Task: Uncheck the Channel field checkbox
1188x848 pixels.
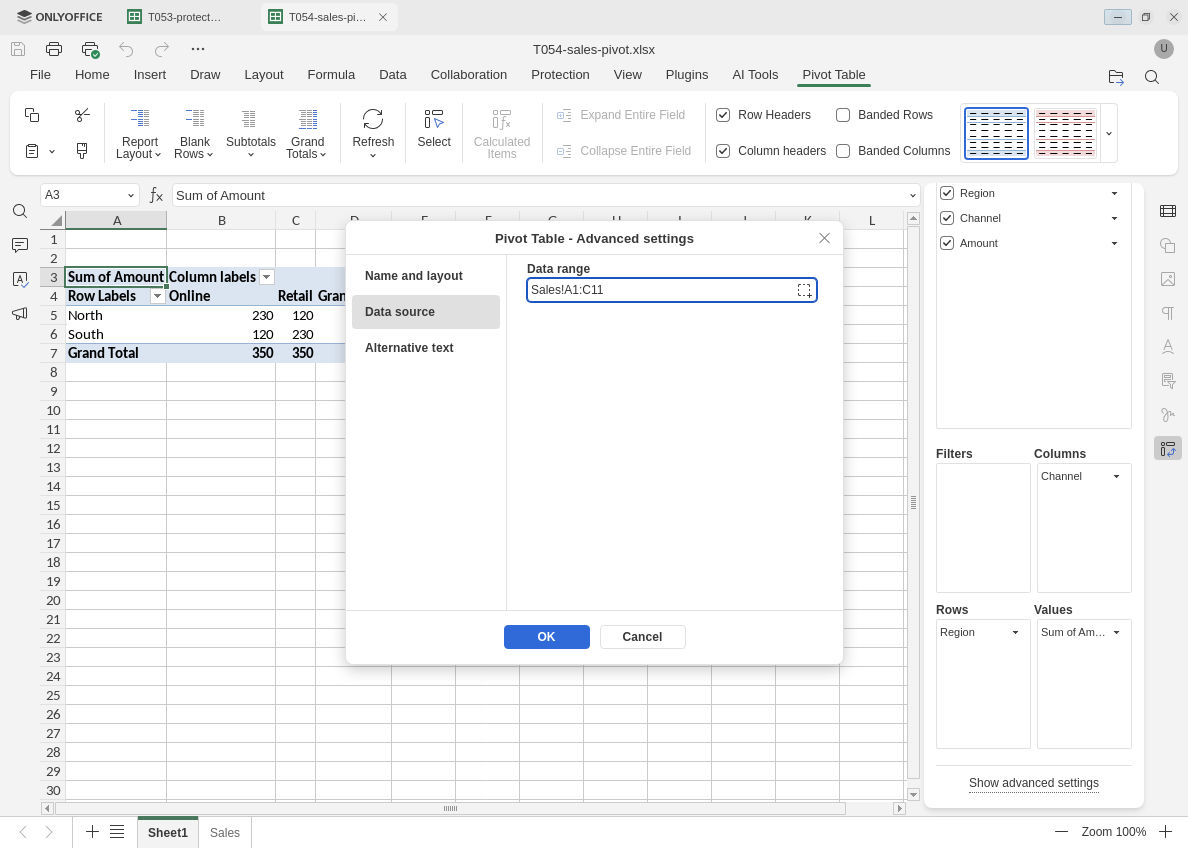Action: click(946, 218)
